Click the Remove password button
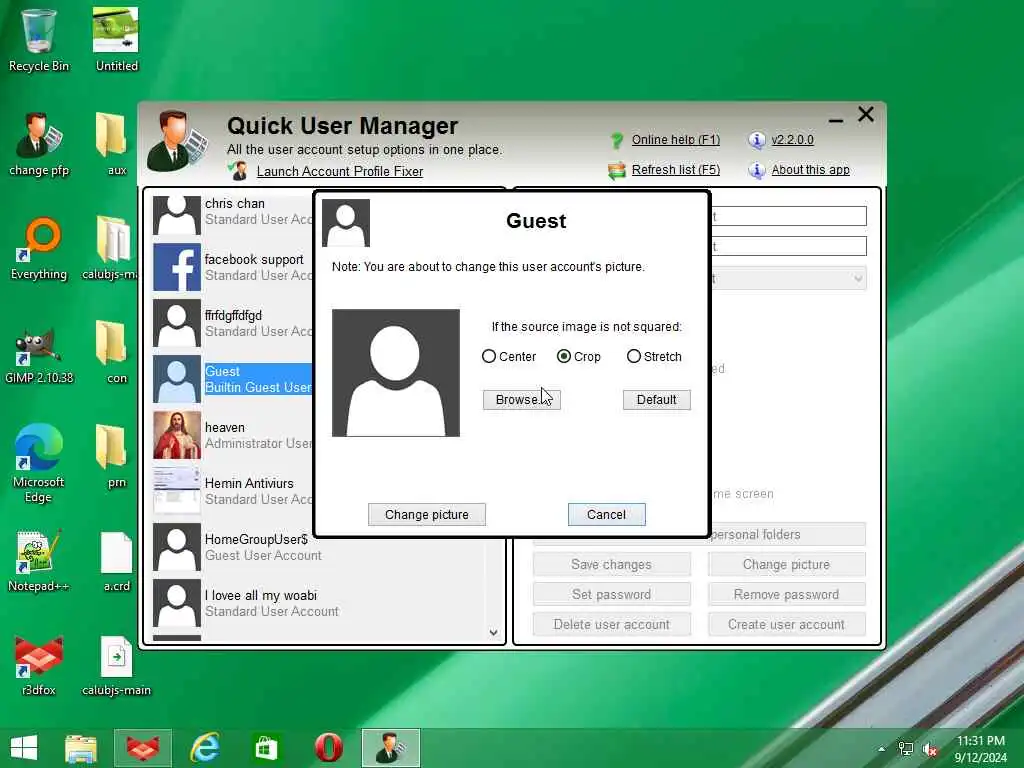 pos(786,594)
